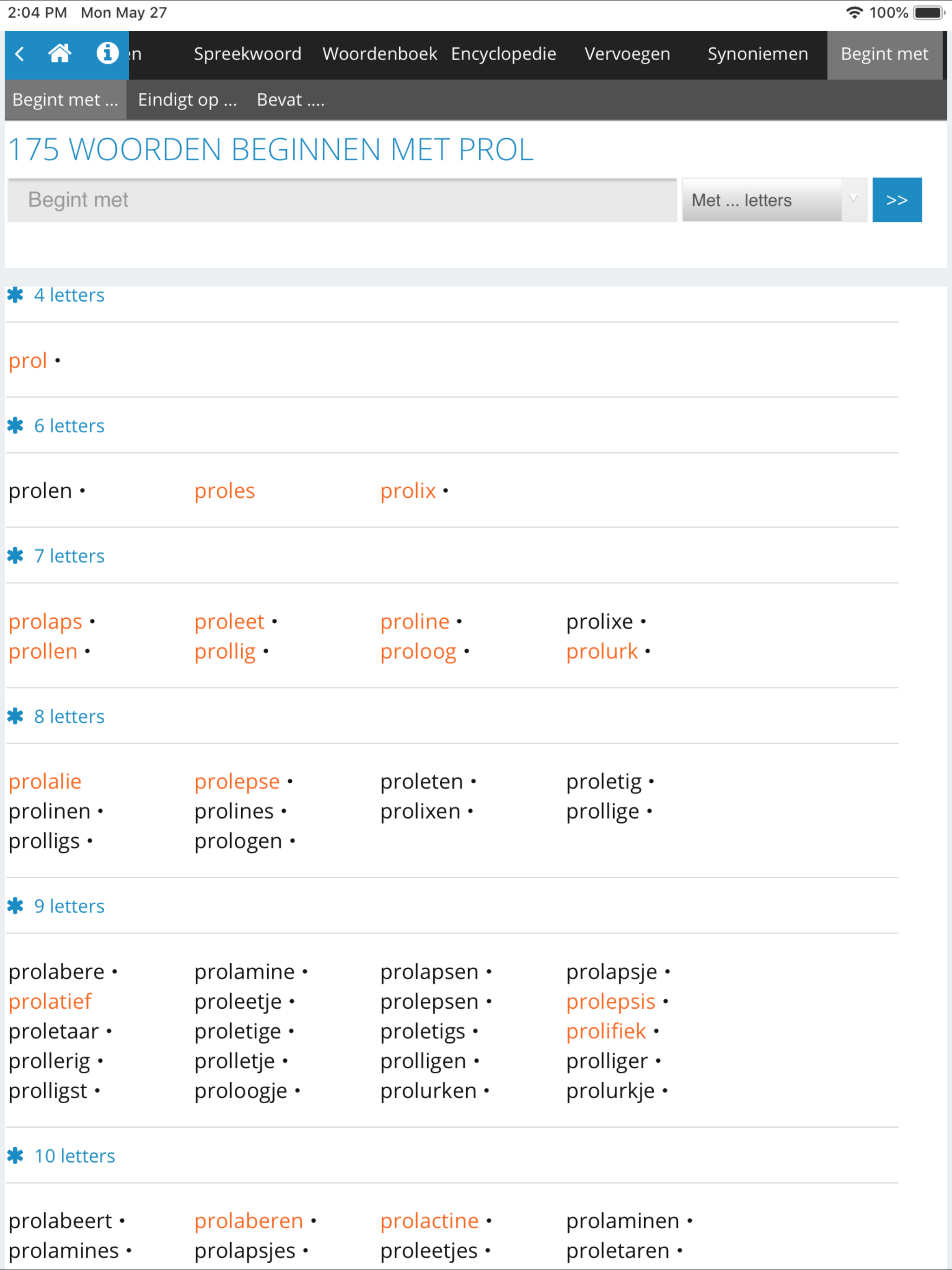Click the word prolen
952x1270 pixels.
point(40,491)
